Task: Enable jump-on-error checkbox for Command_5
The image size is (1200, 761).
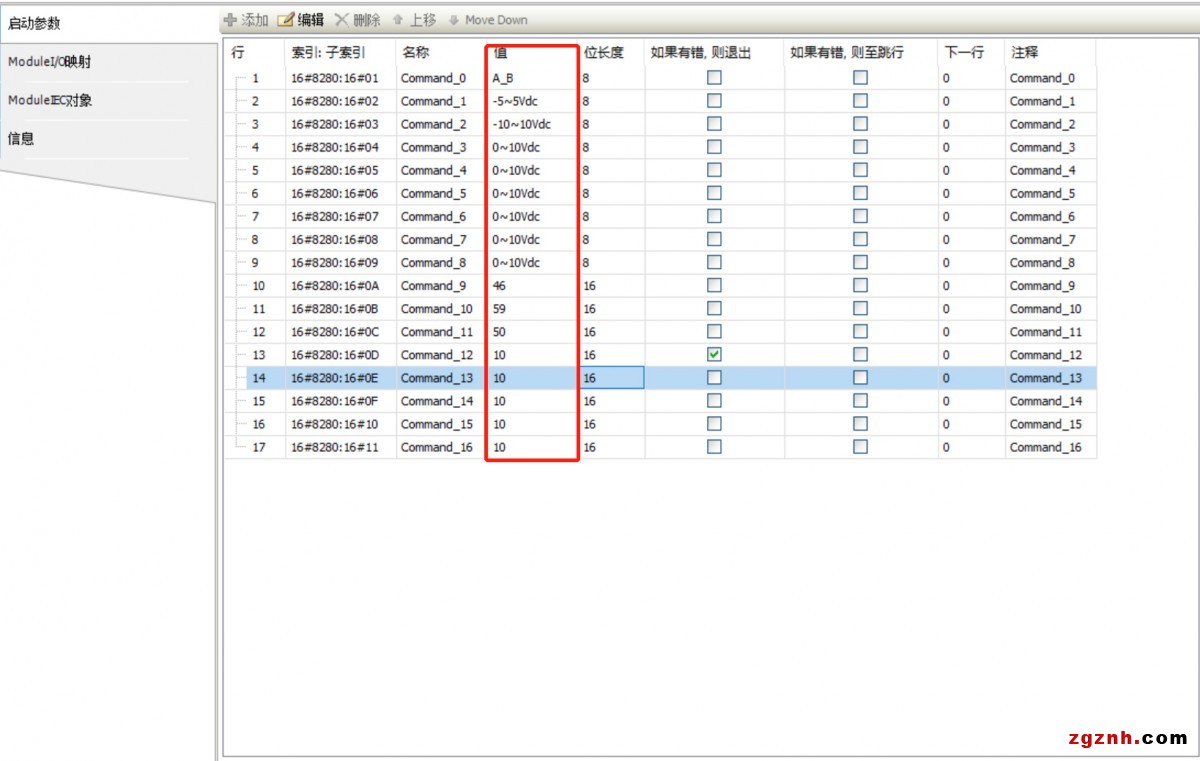Action: 860,194
